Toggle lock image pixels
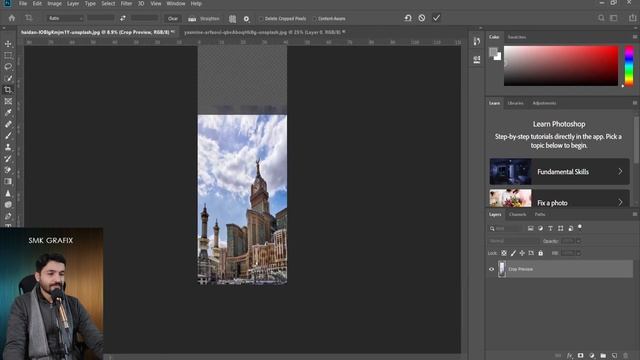The image size is (640, 360). point(513,253)
